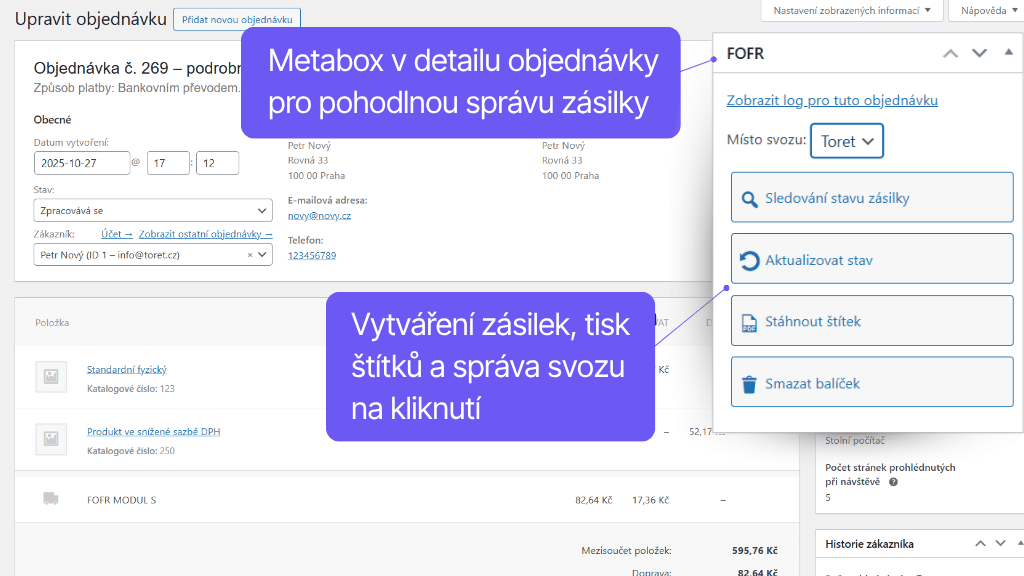Viewport: 1024px width, 576px height.
Task: Click the Přidat novou objednávku button
Action: 236,18
